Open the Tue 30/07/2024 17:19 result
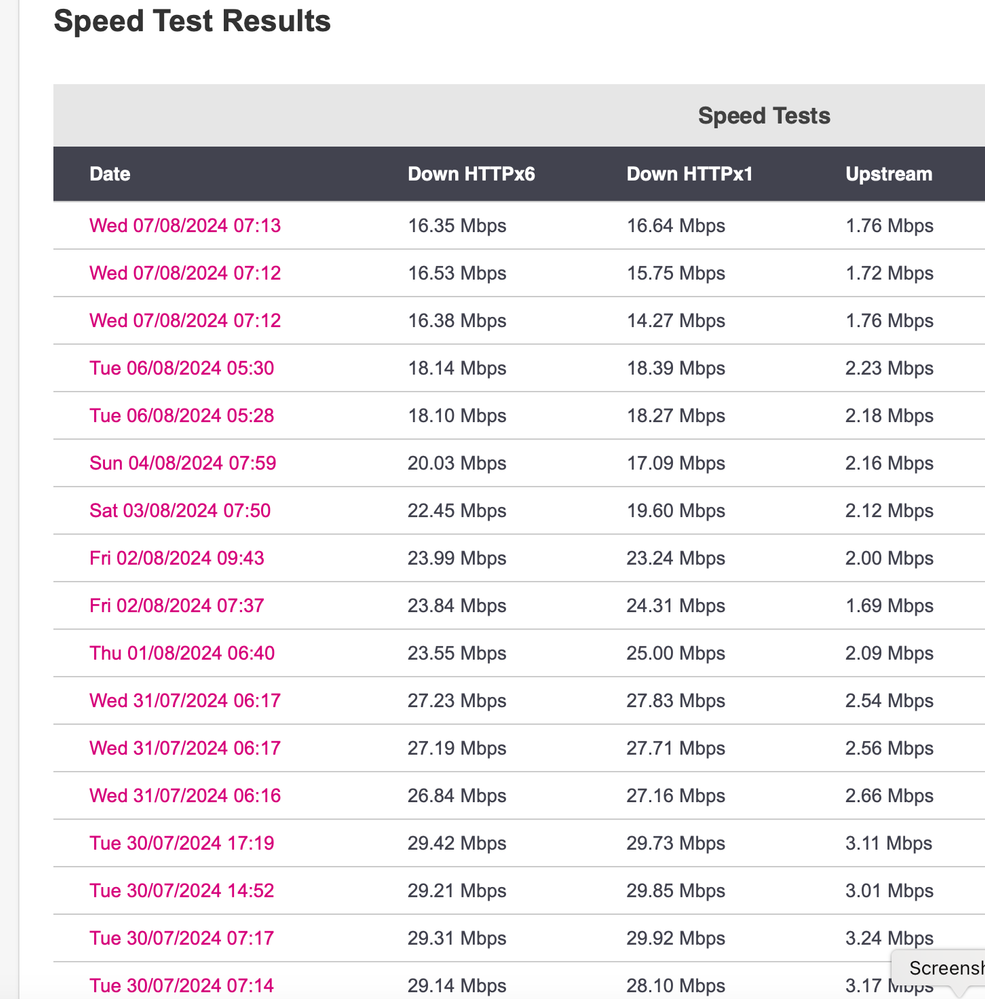 click(181, 843)
